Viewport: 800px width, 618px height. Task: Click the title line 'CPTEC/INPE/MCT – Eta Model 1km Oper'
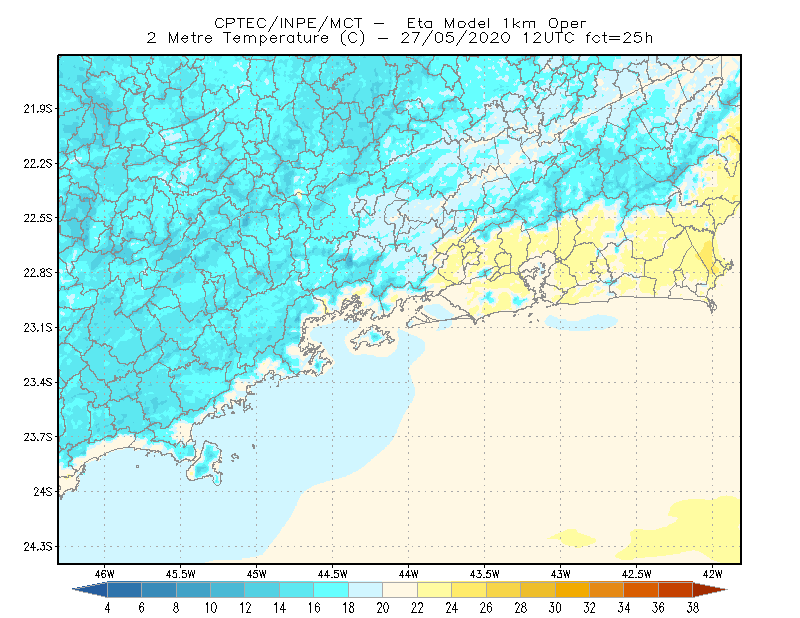pyautogui.click(x=400, y=23)
